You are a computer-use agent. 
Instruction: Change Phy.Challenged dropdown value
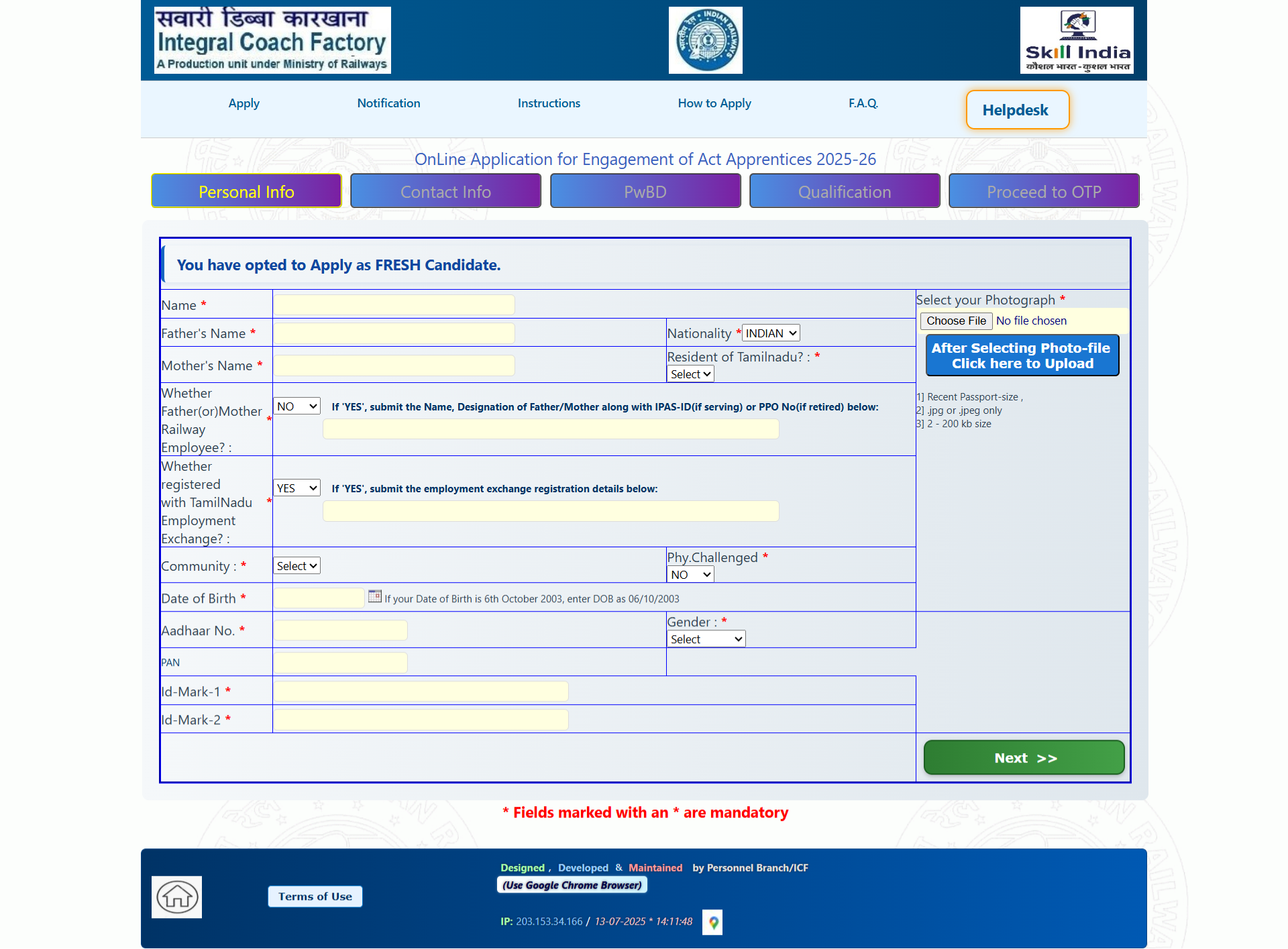pos(690,575)
